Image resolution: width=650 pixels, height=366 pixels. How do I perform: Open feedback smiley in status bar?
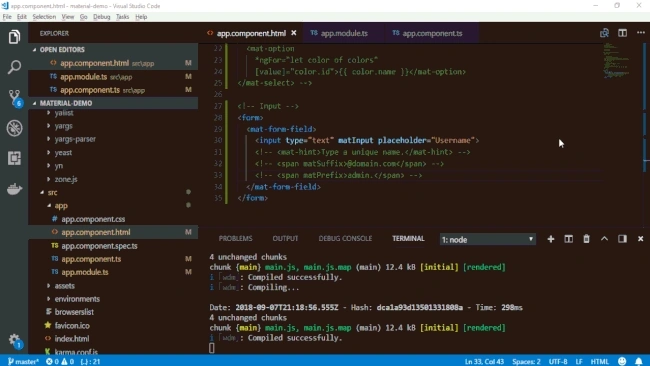click(x=622, y=361)
